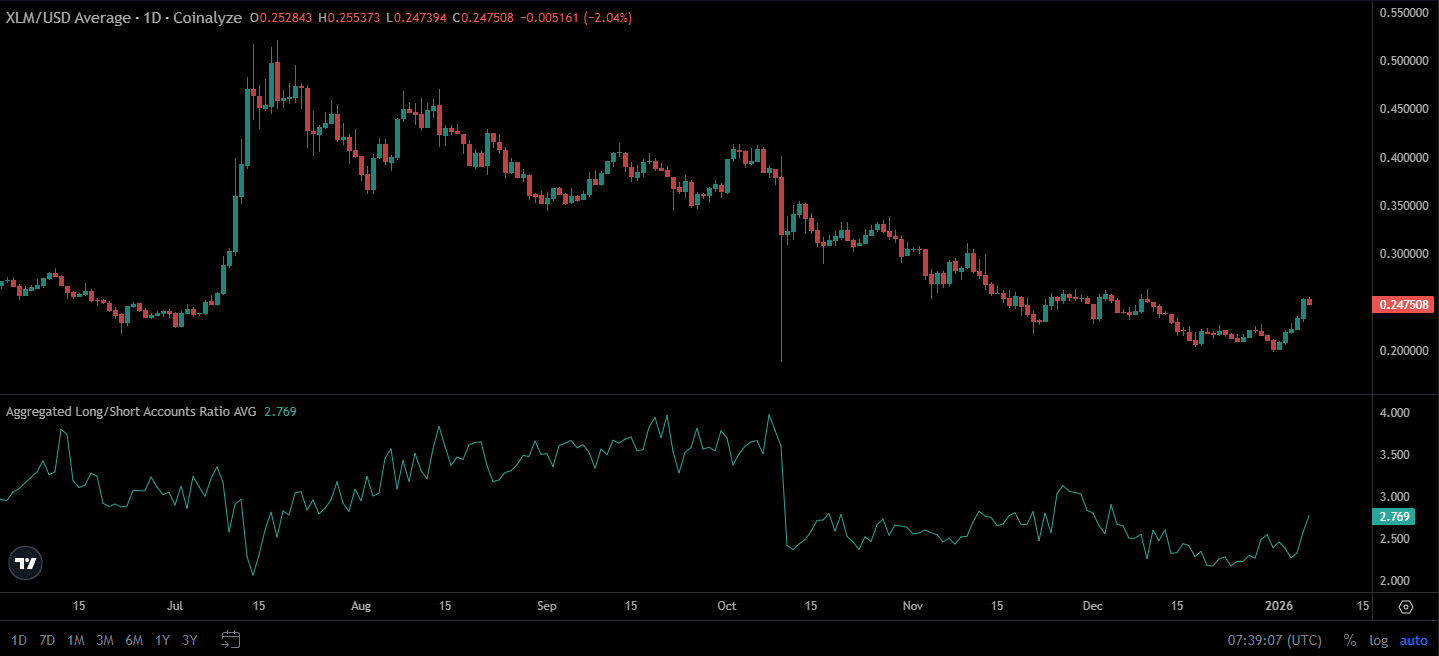The height and width of the screenshot is (656, 1439).
Task: Select Aggregated Long/Short Accounts Ratio indicator label
Action: tap(131, 411)
